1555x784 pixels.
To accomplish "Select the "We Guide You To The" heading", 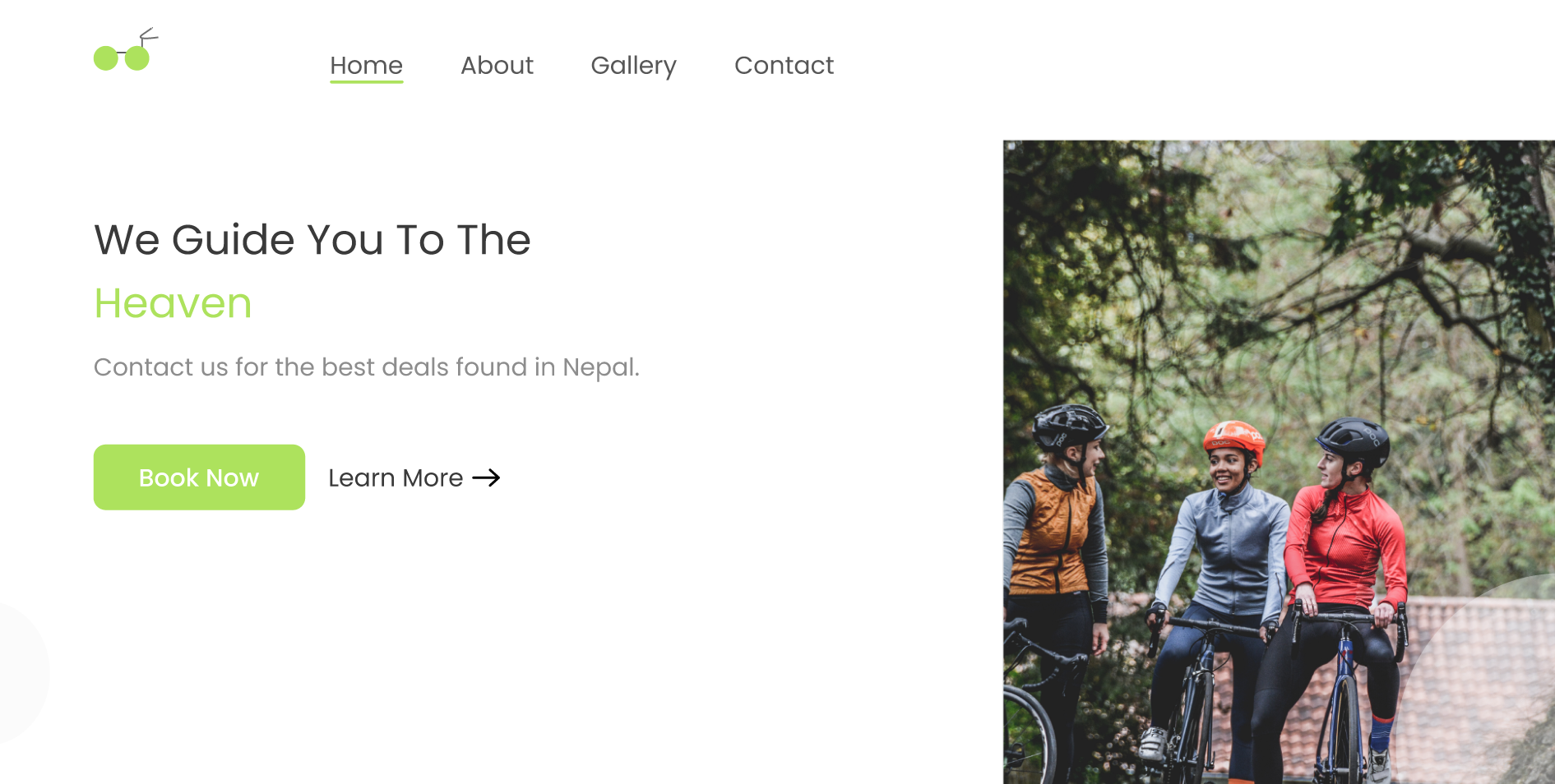I will [x=312, y=240].
